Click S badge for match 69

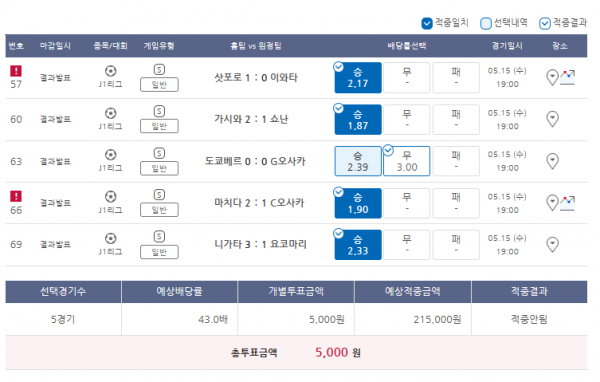tap(159, 236)
